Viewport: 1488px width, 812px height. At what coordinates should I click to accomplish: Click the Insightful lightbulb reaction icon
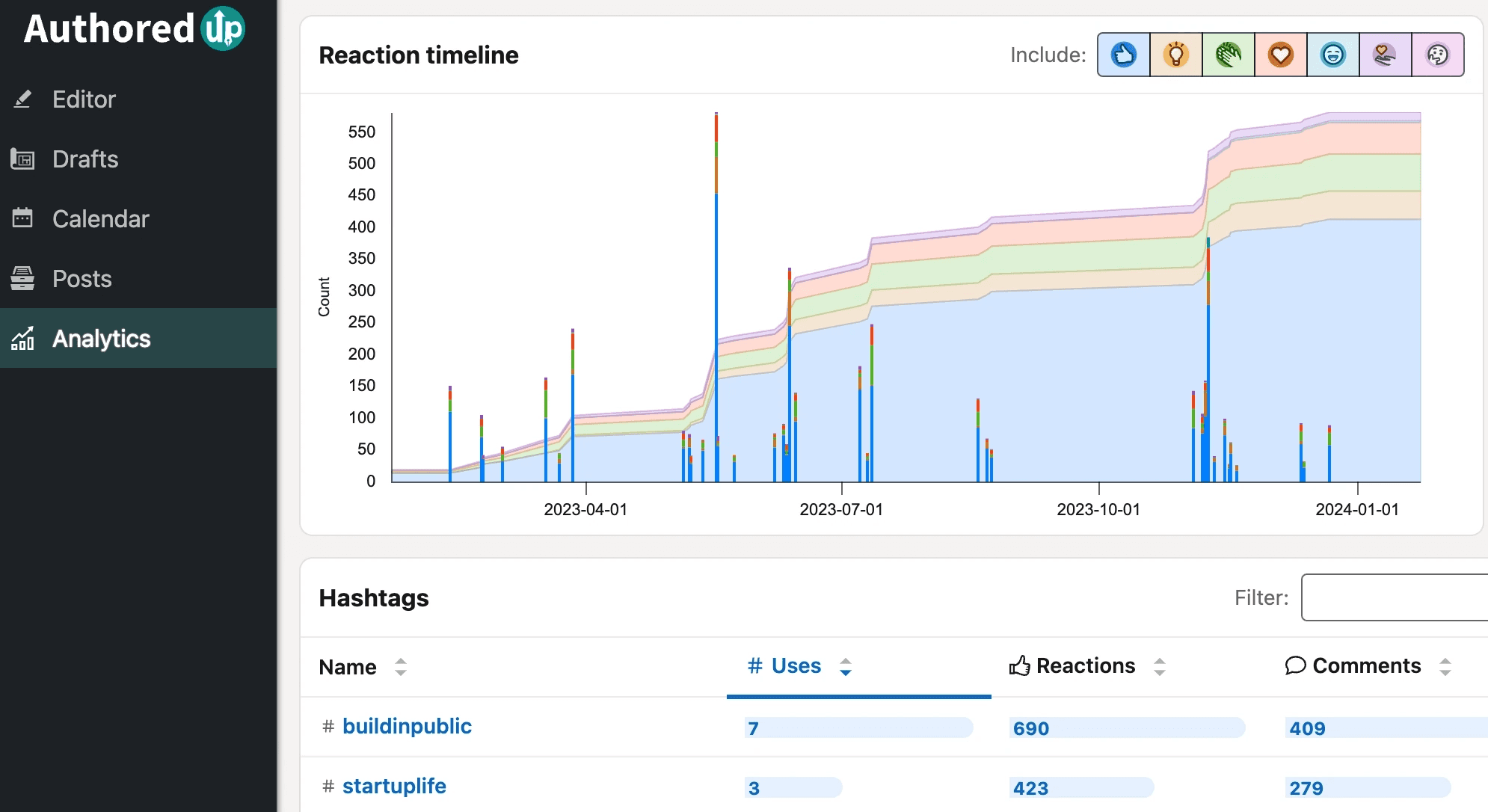click(x=1175, y=55)
